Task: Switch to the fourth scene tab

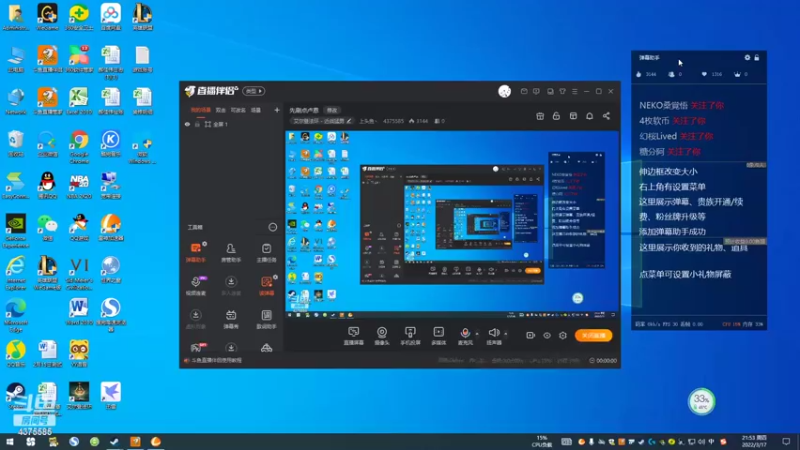Action: coord(256,110)
